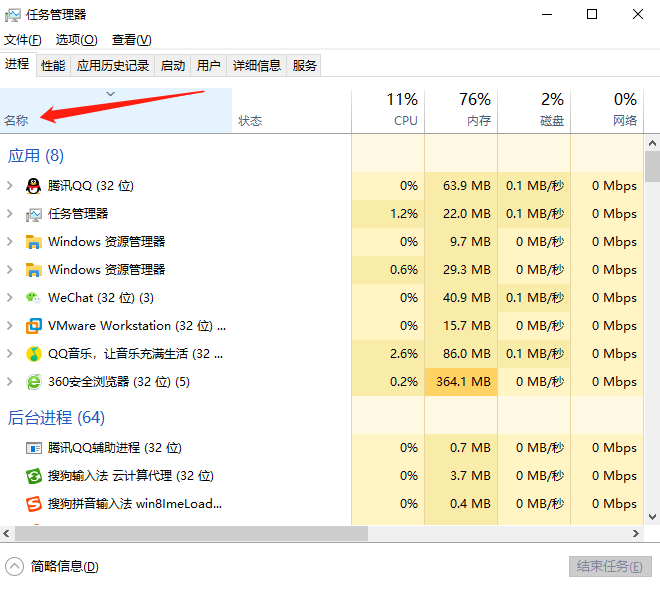660x589 pixels.
Task: Switch to the 性能 tab
Action: pos(53,66)
